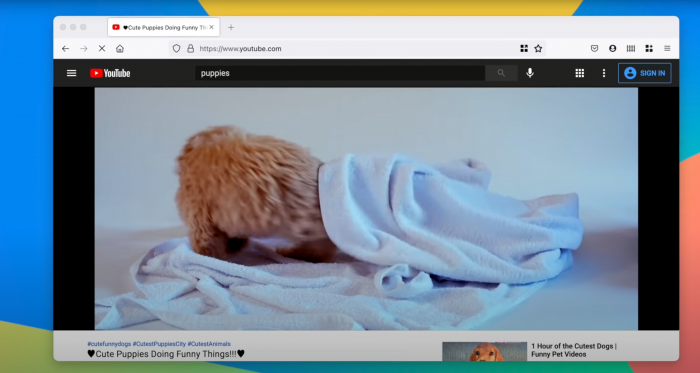Stop page loading with the X button
Viewport: 700px width, 373px height.
click(x=102, y=49)
